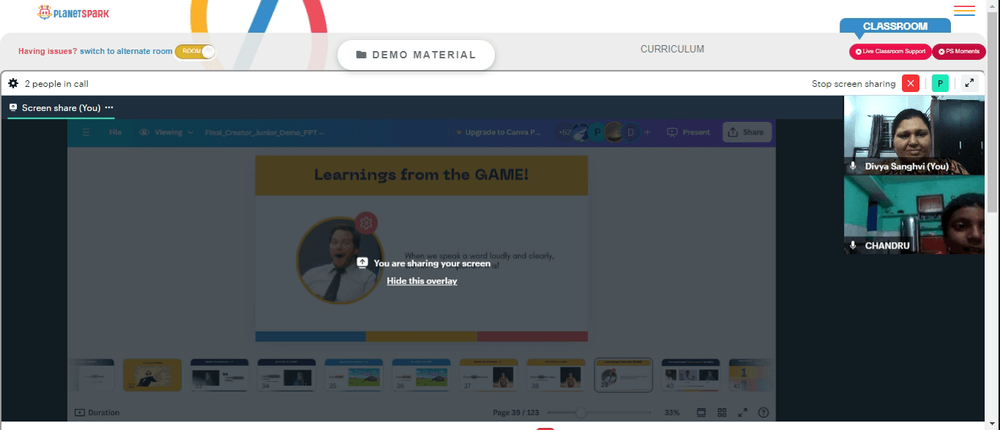1000x430 pixels.
Task: Click Live Classroom Support button
Action: [x=890, y=52]
